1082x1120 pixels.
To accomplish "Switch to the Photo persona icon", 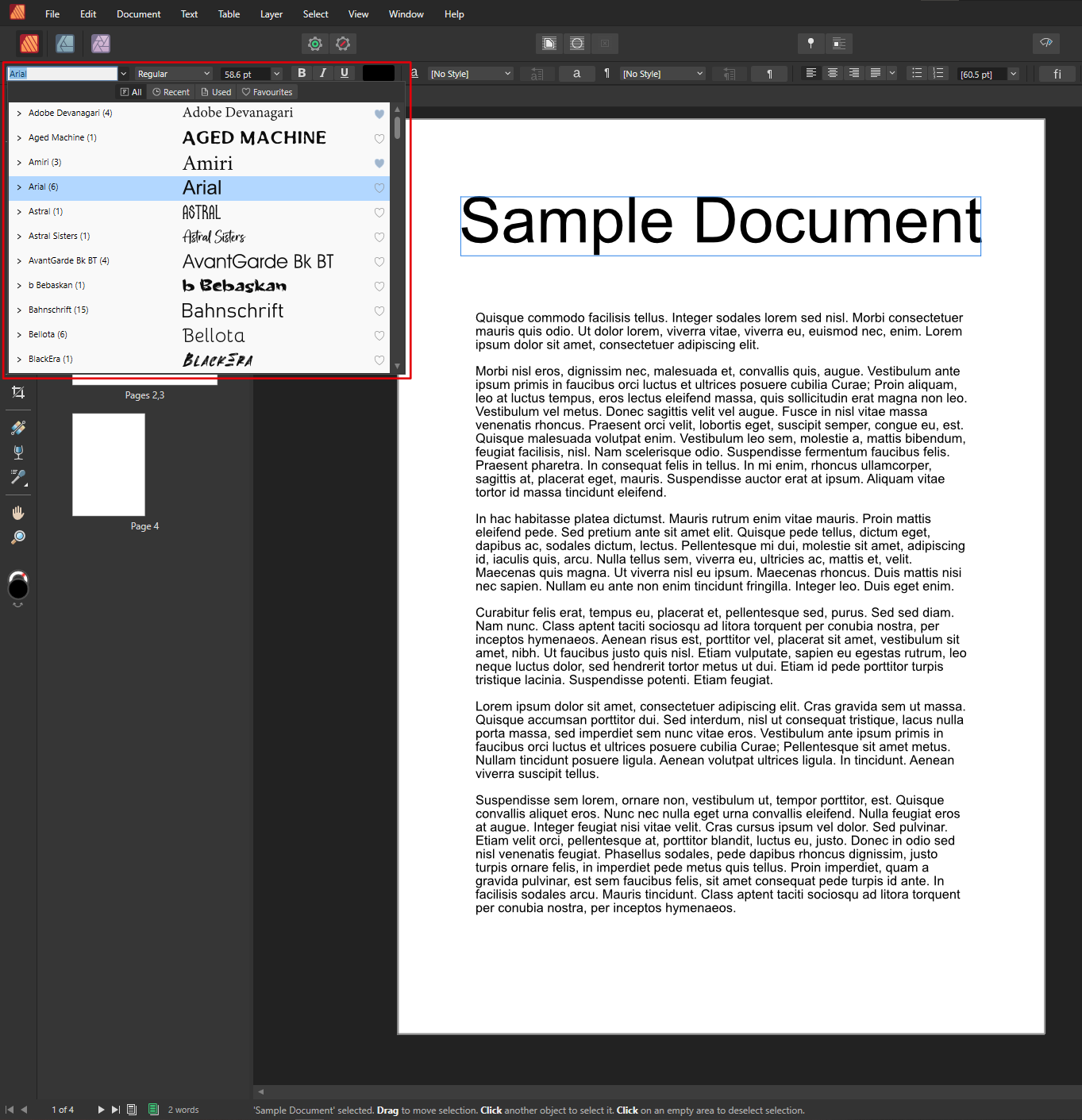I will (100, 44).
